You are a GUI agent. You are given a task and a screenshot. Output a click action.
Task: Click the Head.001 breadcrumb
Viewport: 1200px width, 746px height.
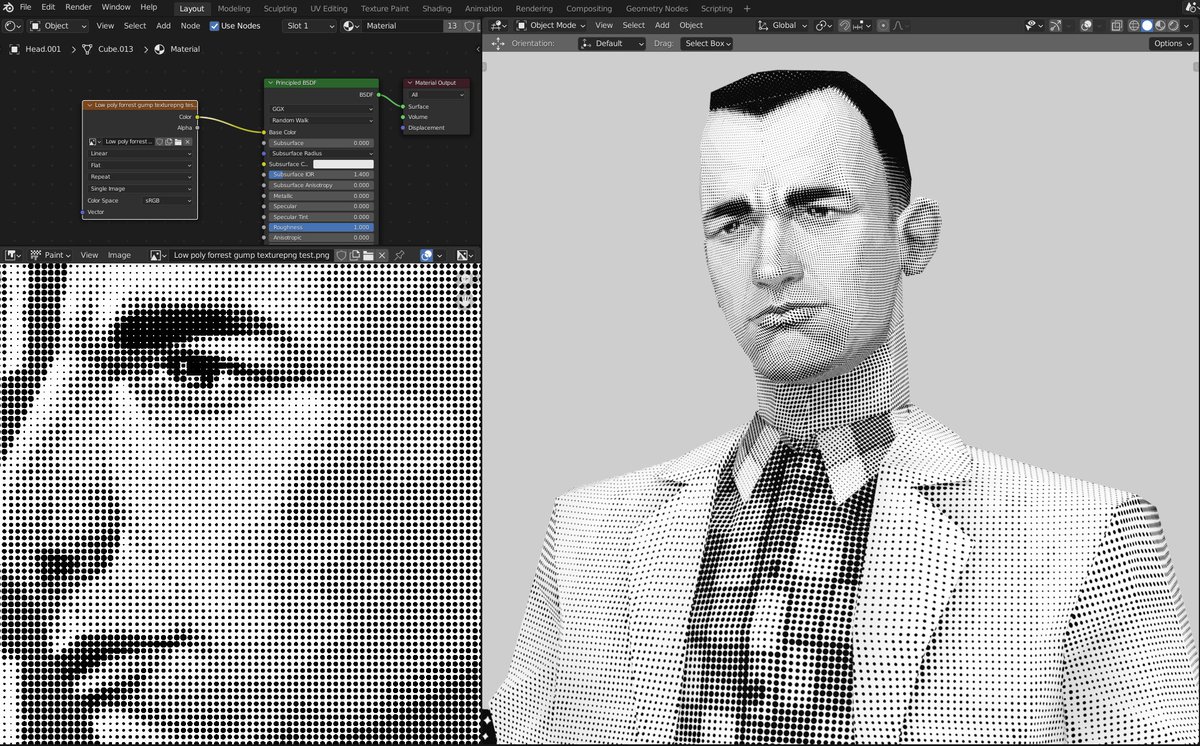point(41,49)
